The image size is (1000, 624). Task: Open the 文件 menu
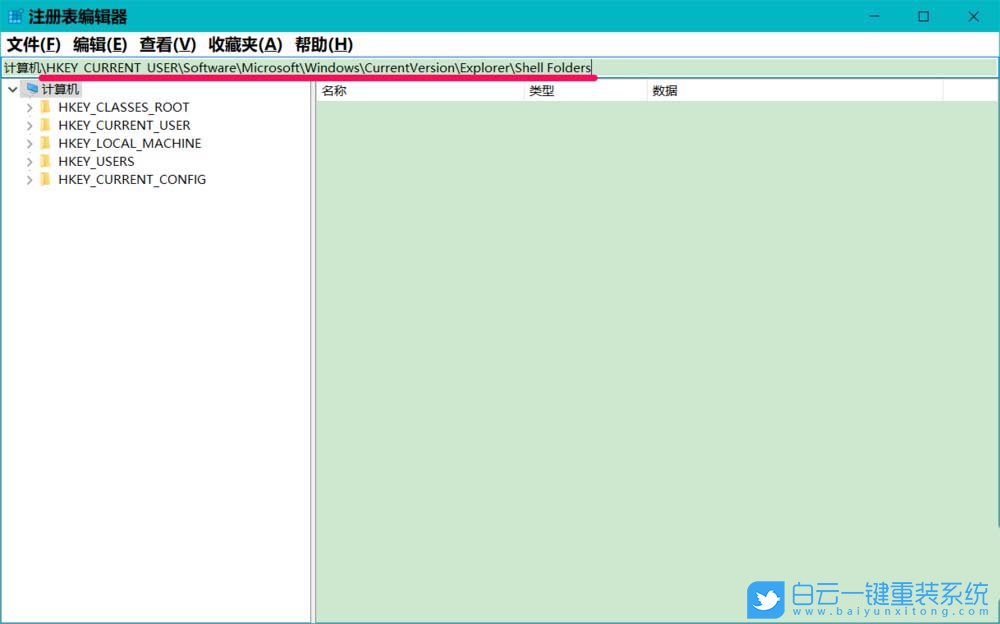tap(33, 45)
